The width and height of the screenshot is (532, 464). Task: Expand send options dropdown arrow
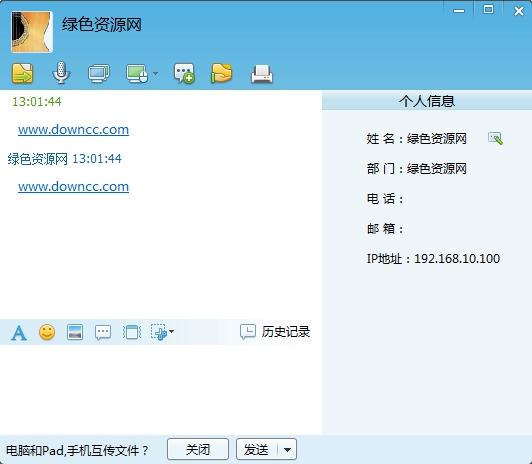pyautogui.click(x=287, y=450)
